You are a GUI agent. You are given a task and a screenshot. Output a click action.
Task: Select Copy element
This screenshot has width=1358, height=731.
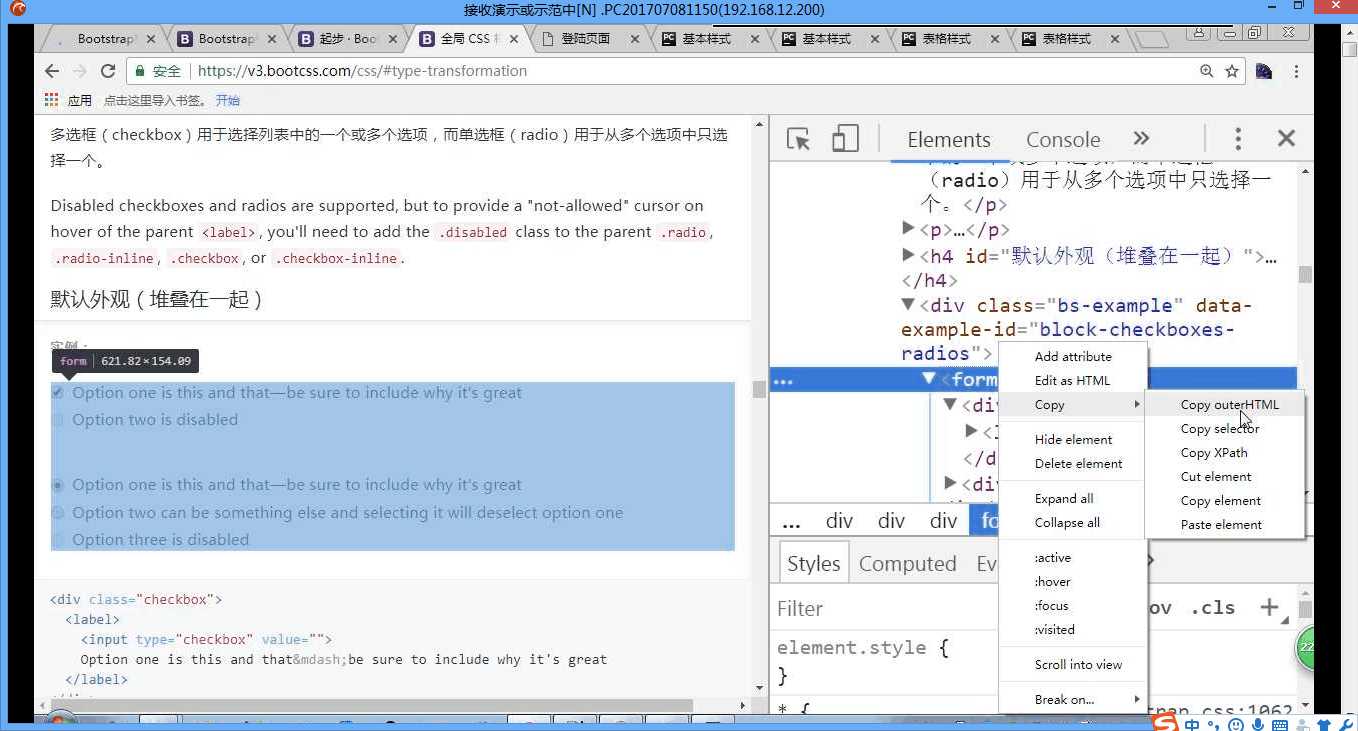1220,500
